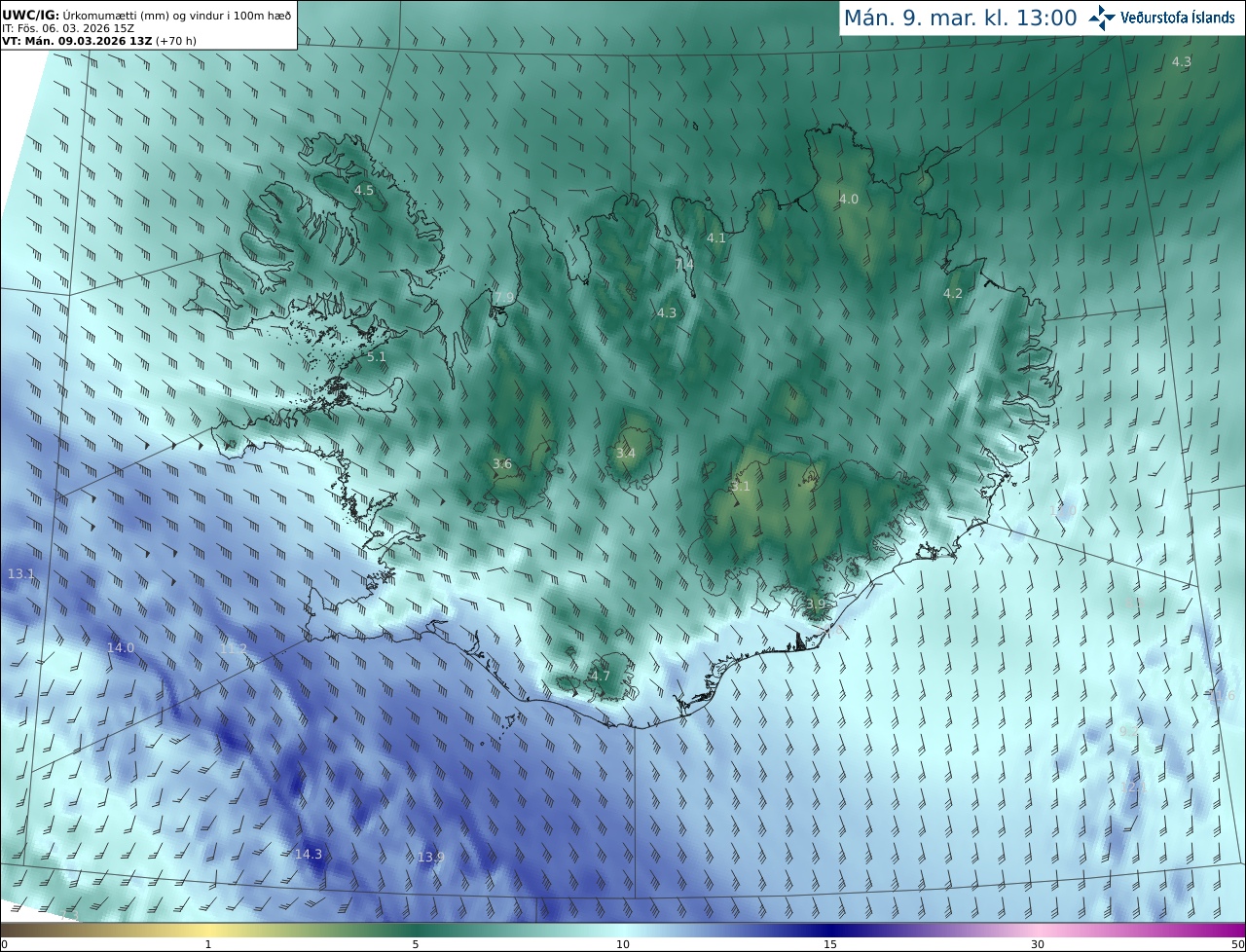This screenshot has width=1246, height=952.
Task: Click the 3.1 value over Vatnajökull
Action: pyautogui.click(x=741, y=486)
